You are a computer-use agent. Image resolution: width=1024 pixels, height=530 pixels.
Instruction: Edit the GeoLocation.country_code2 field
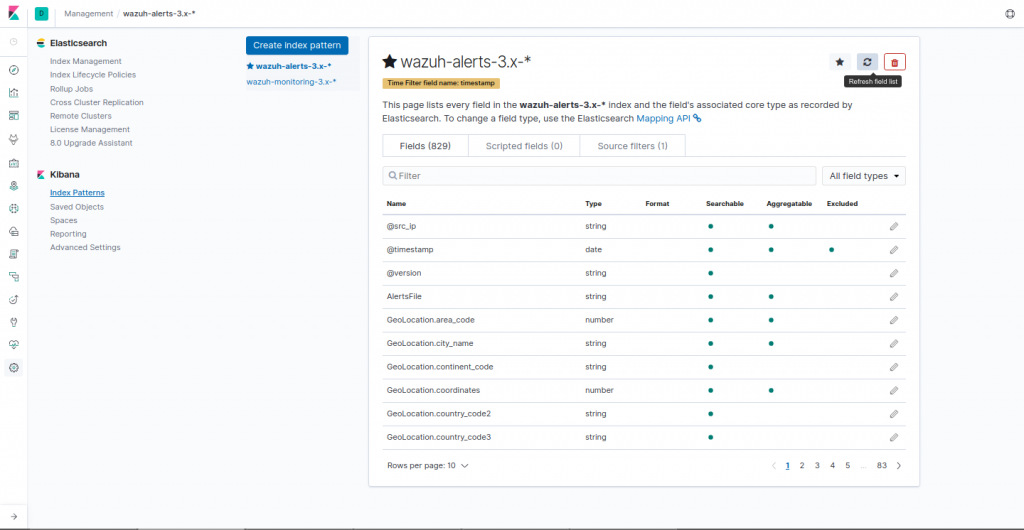click(894, 414)
